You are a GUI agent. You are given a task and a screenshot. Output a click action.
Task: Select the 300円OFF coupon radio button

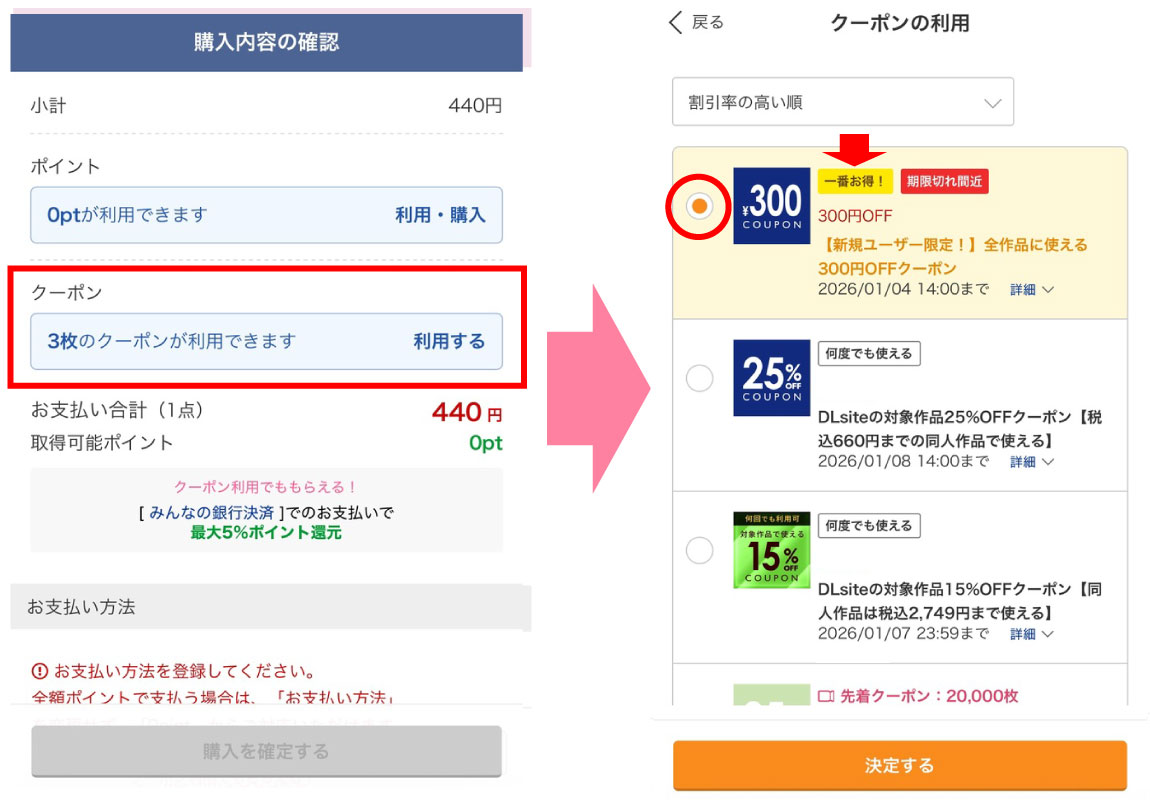[x=700, y=206]
